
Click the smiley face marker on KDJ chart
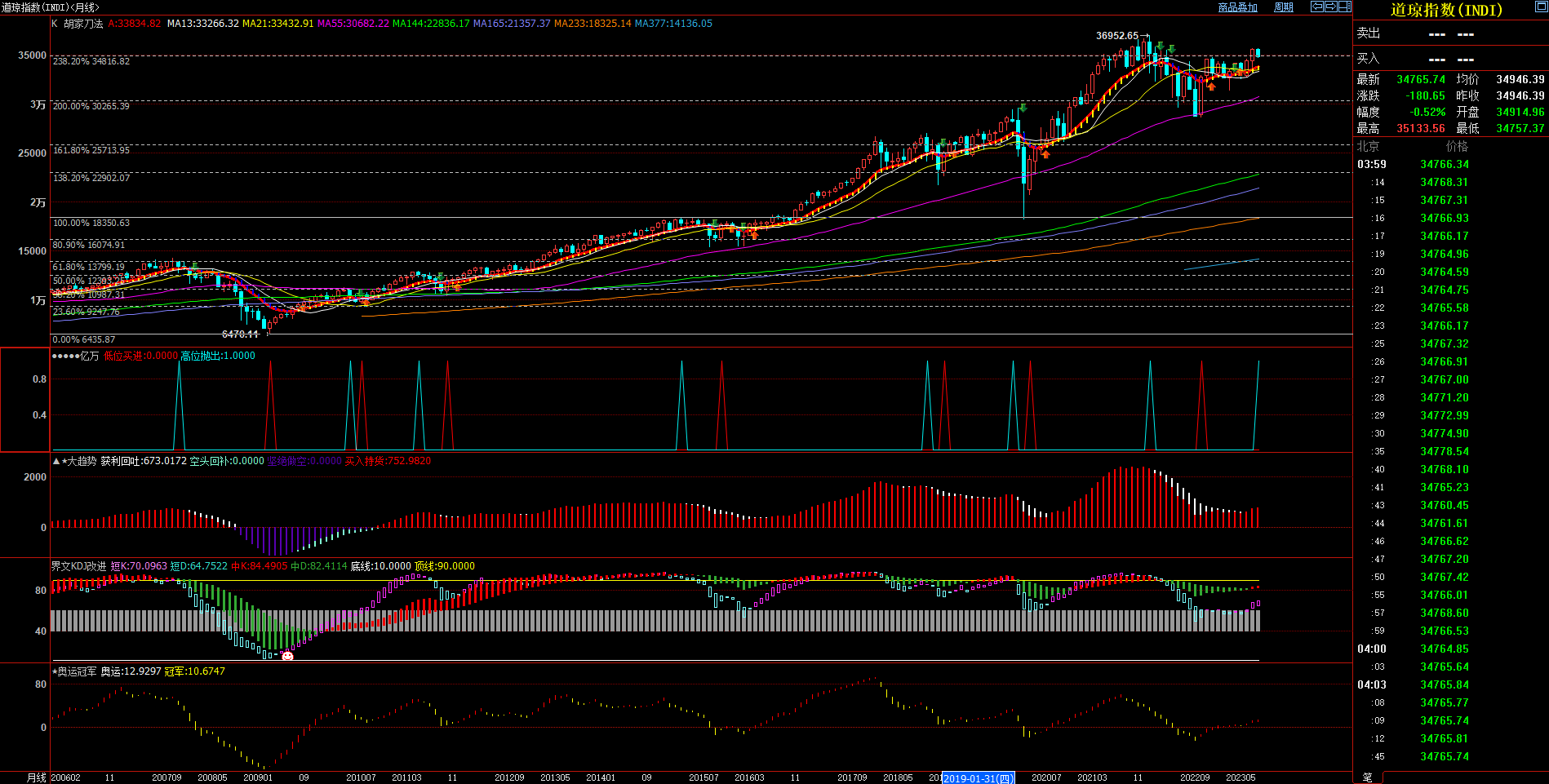[x=287, y=656]
